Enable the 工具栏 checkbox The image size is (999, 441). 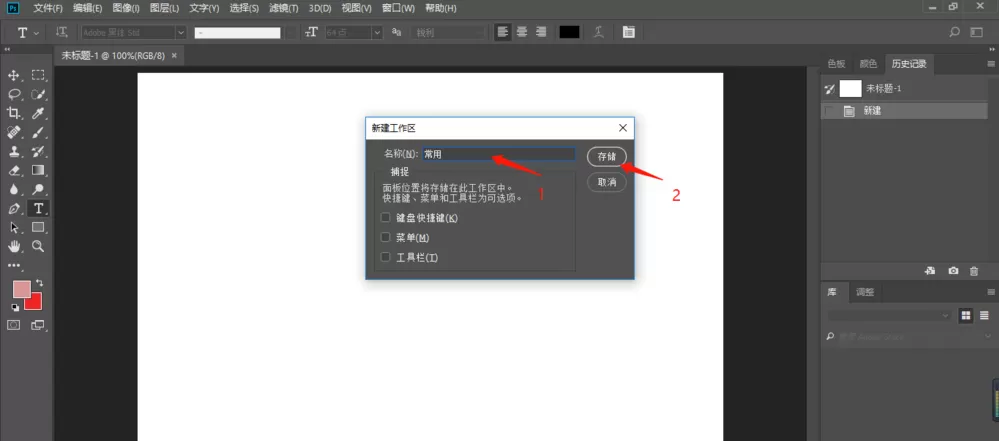pyautogui.click(x=385, y=257)
